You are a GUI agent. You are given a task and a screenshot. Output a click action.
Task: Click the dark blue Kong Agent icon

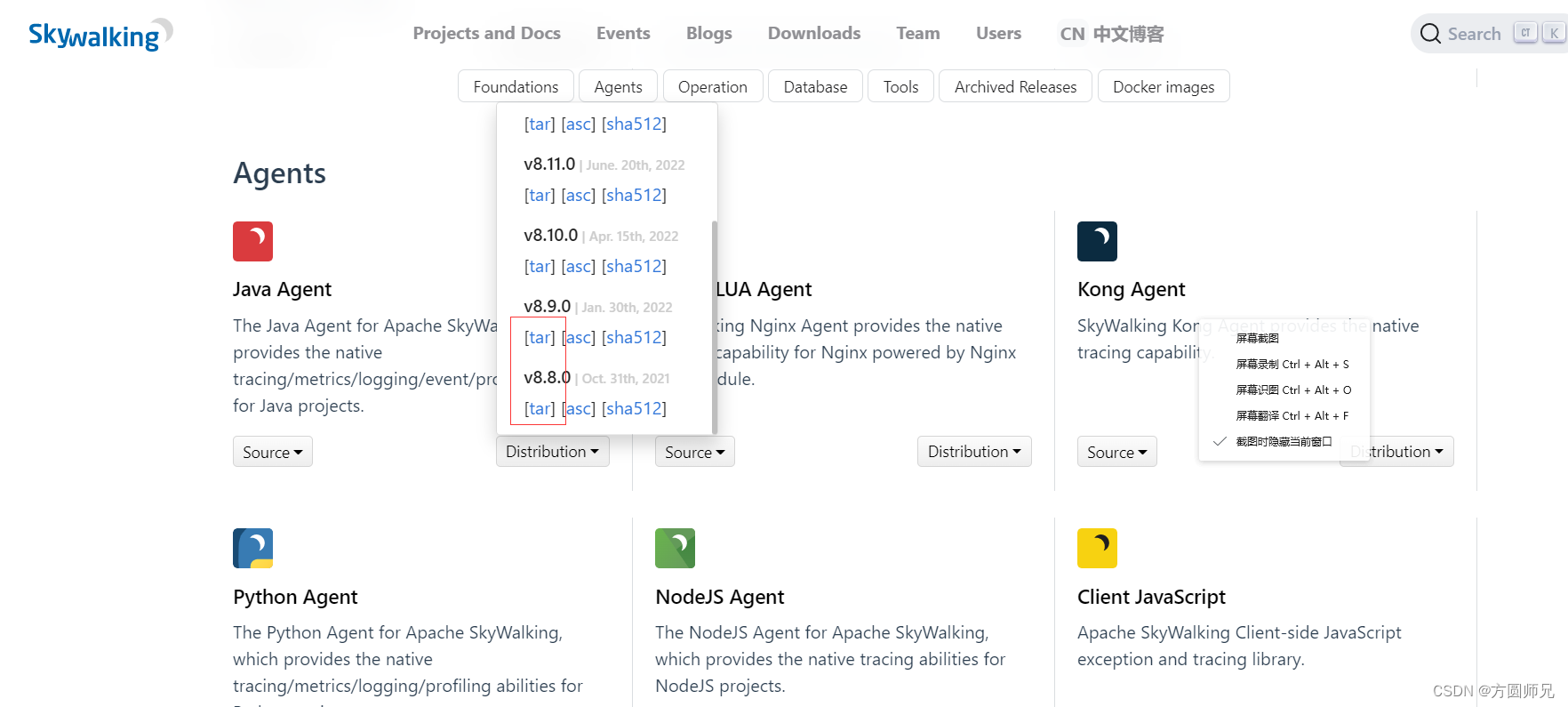1097,241
